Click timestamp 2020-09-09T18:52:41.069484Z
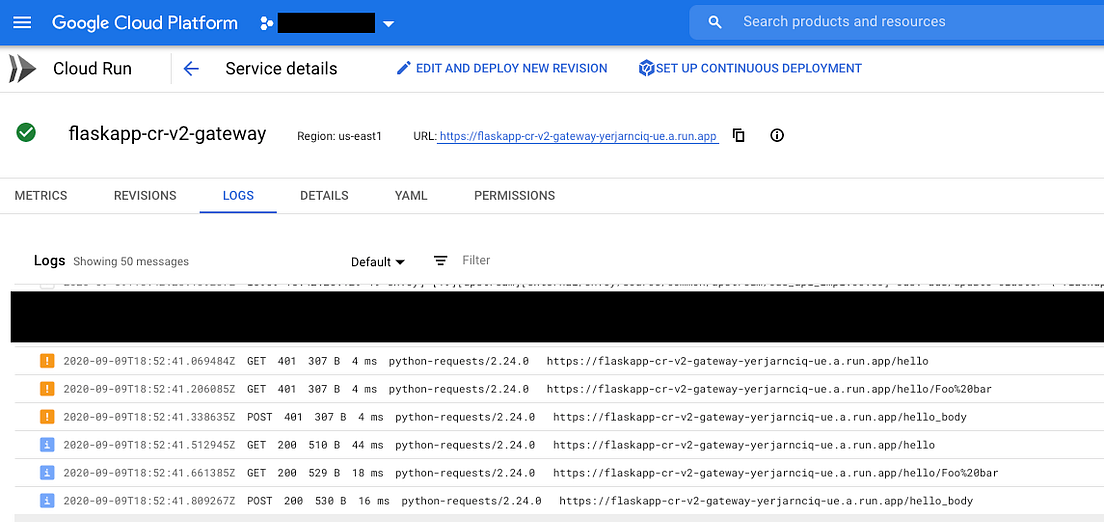The image size is (1104, 522). [149, 361]
